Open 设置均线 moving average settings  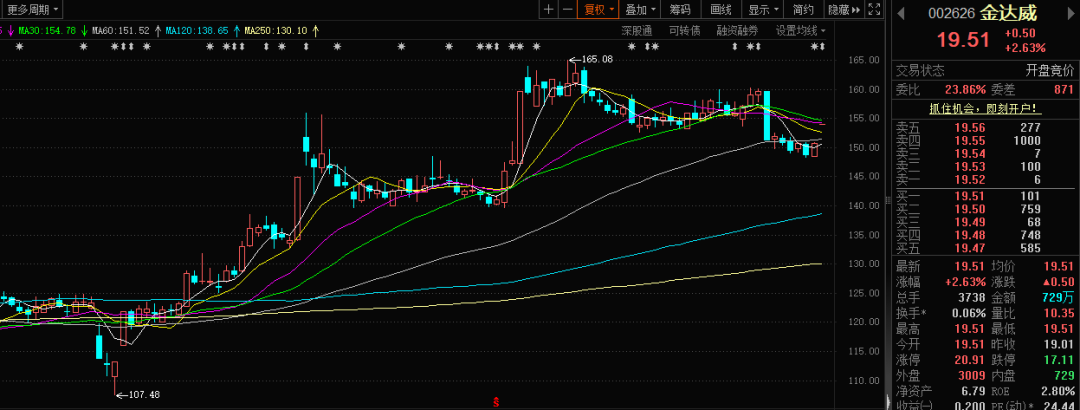[x=800, y=31]
